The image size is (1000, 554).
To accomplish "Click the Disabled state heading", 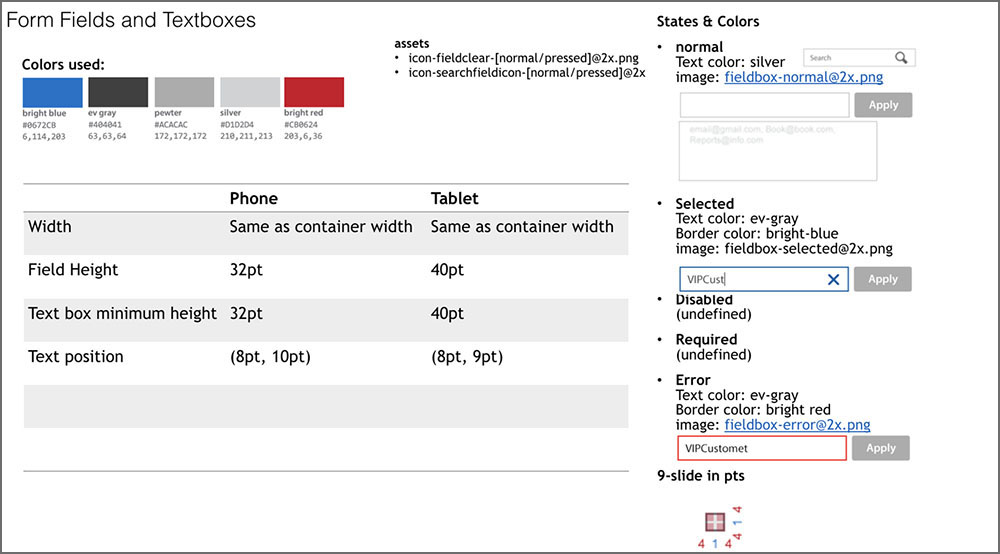I will point(704,300).
